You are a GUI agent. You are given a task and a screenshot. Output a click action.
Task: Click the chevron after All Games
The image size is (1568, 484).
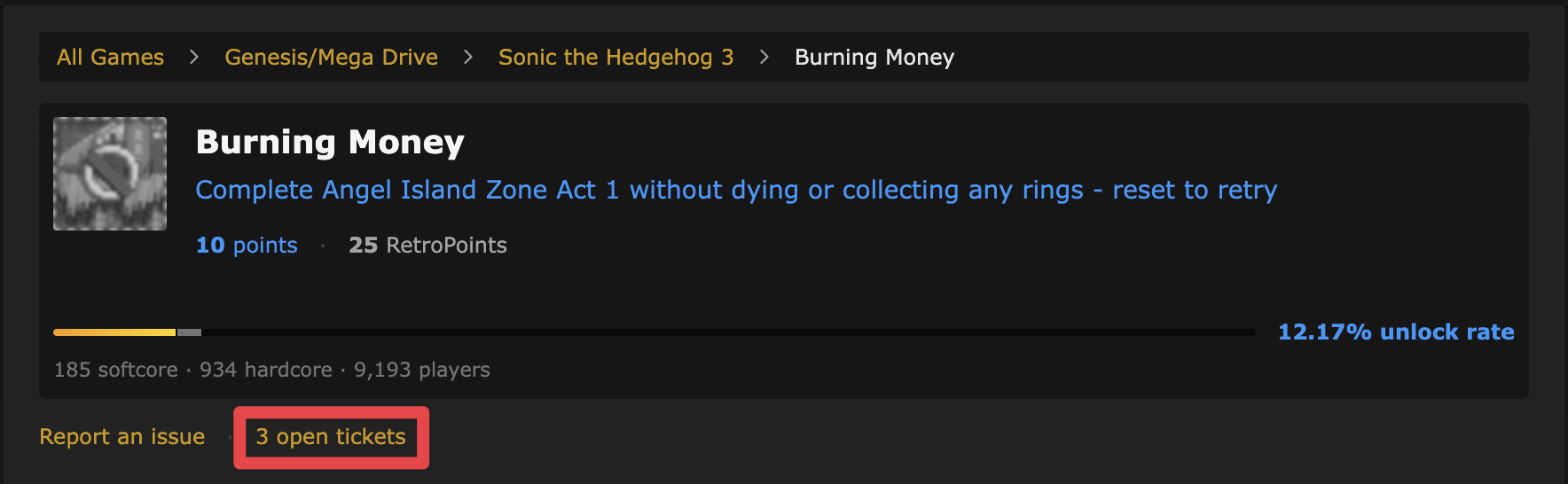click(x=194, y=58)
